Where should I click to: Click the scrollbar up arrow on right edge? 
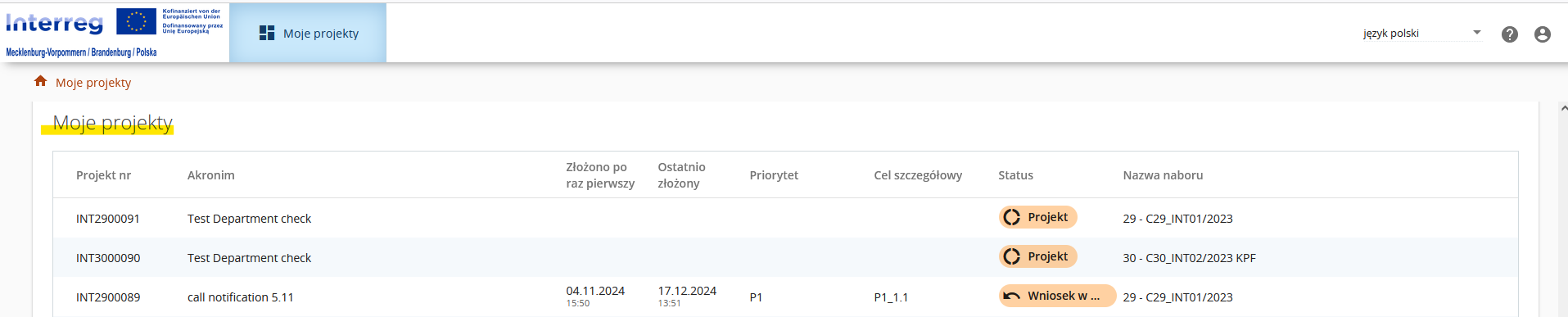(1563, 108)
